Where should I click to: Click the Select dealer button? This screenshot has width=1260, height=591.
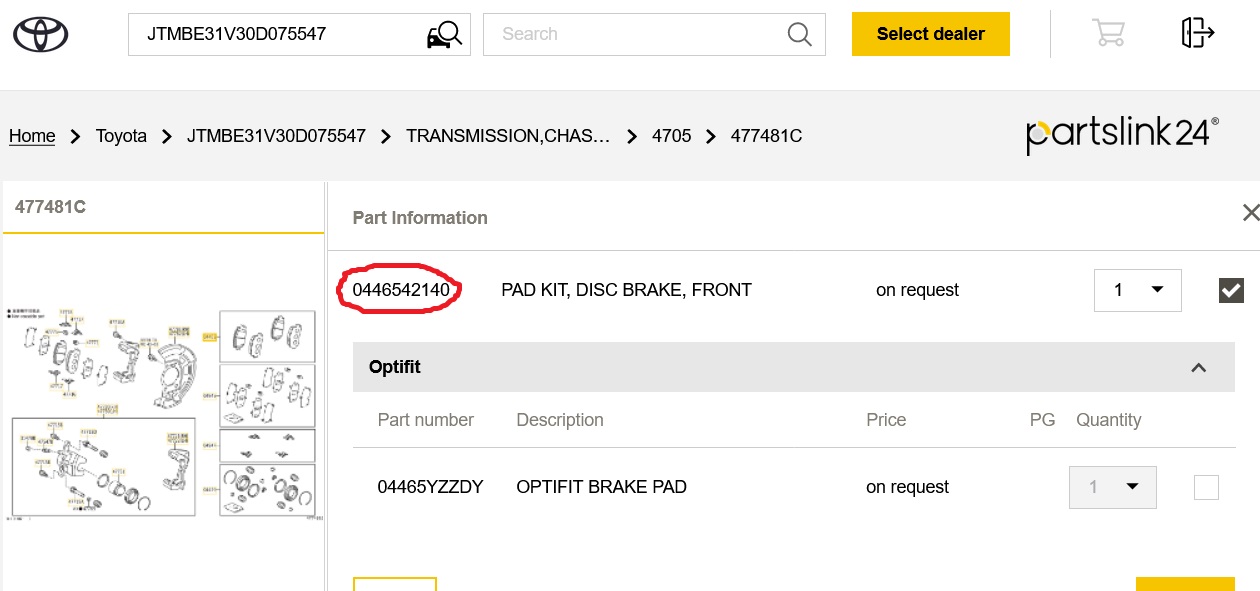click(x=930, y=33)
